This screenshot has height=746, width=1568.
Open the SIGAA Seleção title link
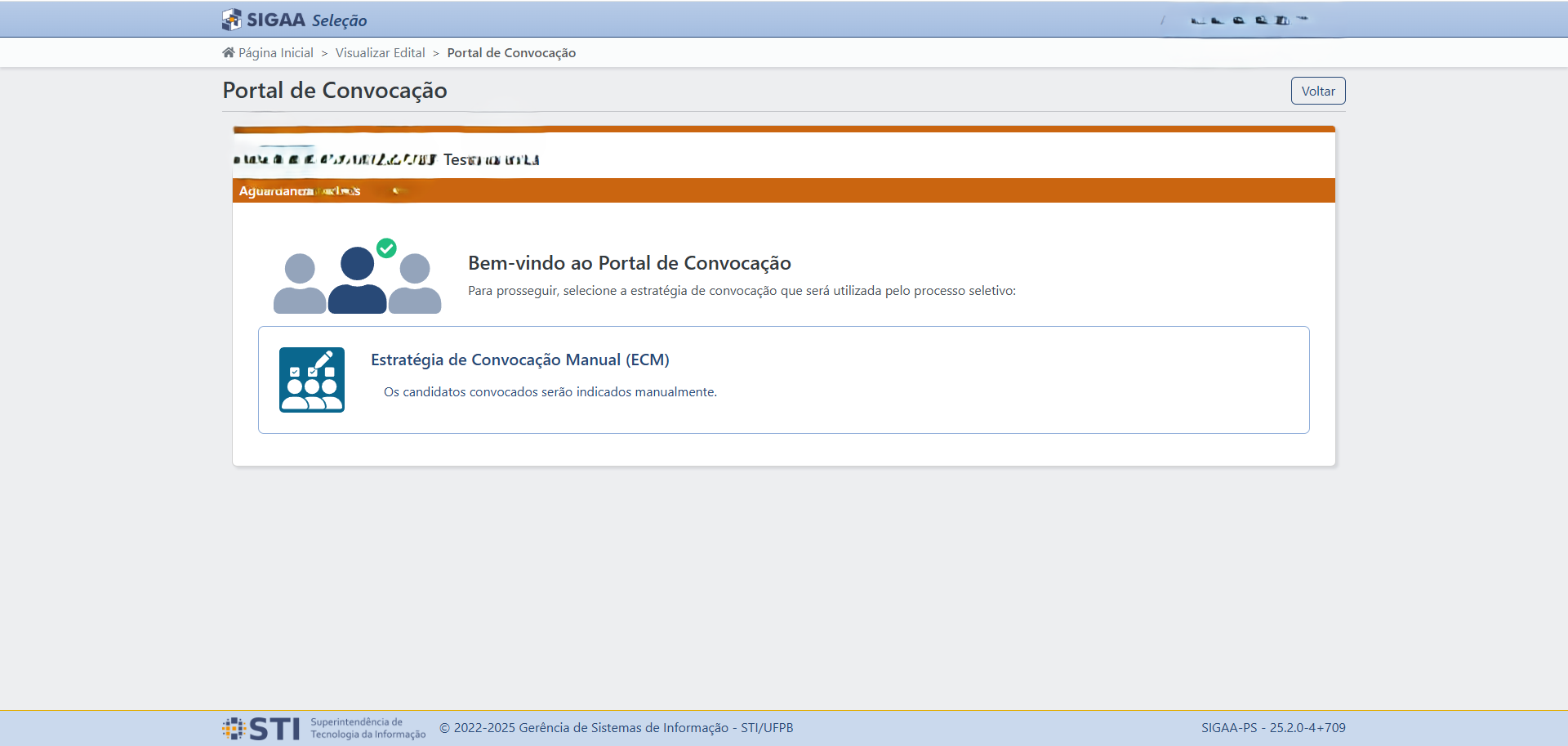point(306,20)
